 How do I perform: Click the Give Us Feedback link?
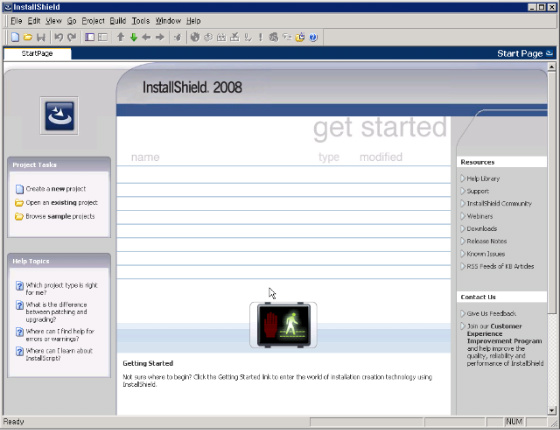pos(491,314)
